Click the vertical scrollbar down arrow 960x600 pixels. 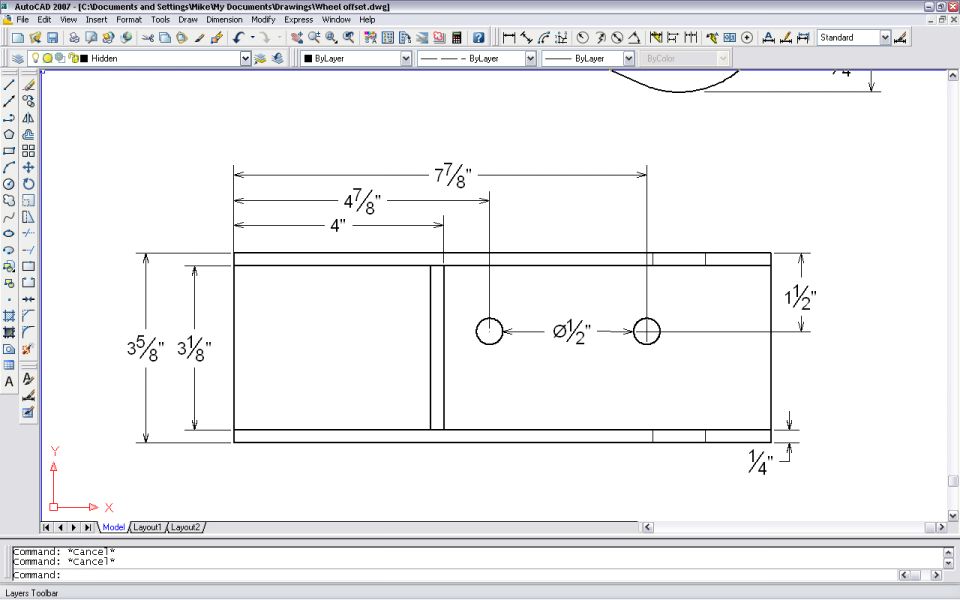pos(953,516)
